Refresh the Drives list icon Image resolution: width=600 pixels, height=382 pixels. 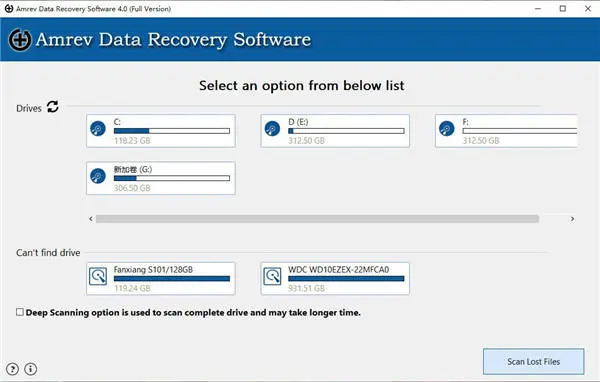coord(52,107)
